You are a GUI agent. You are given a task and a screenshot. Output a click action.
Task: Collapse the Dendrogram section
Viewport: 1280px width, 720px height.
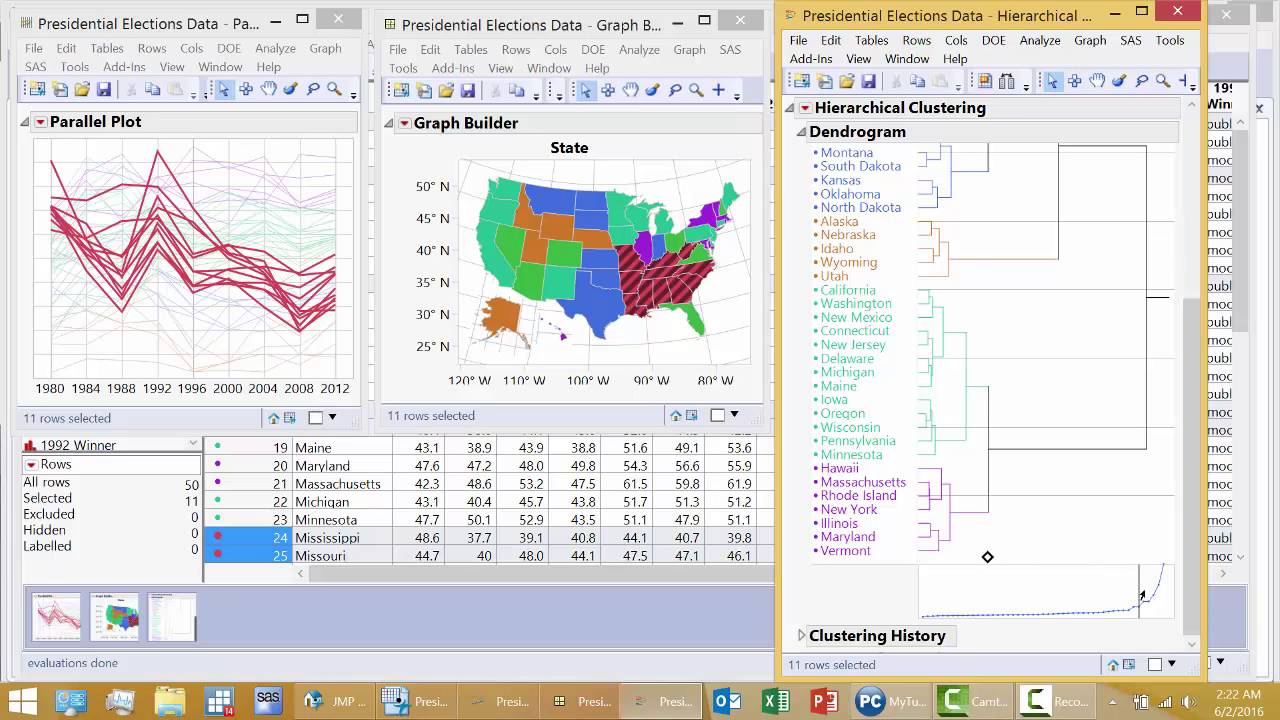click(801, 132)
